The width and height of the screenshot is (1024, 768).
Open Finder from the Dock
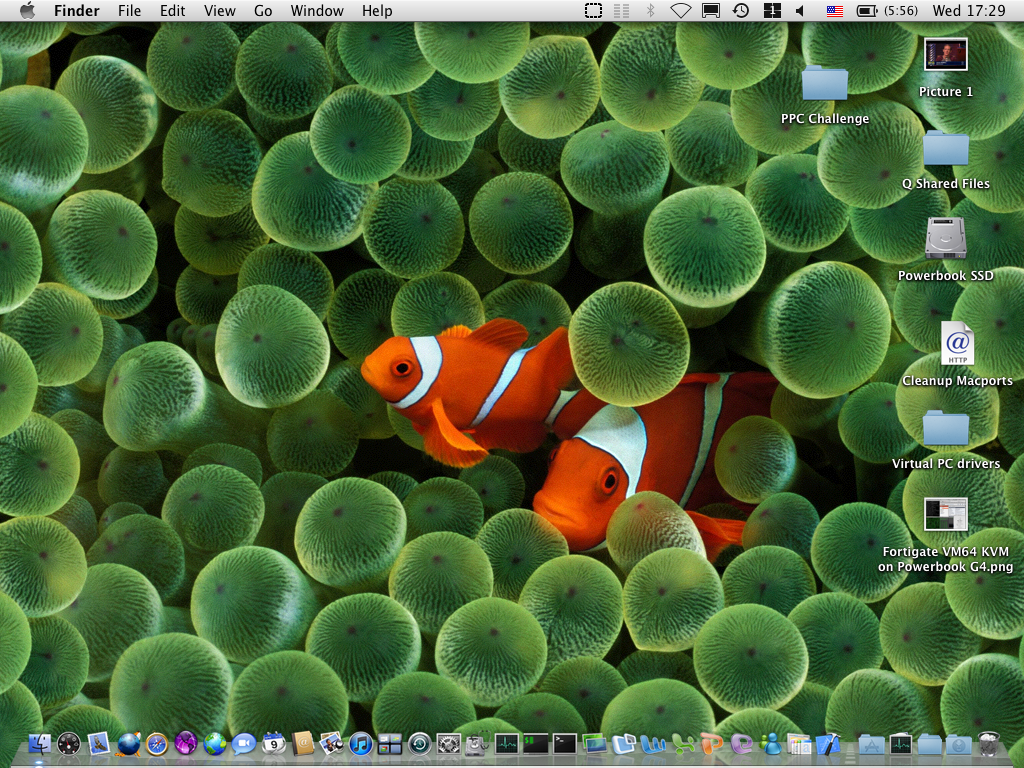coord(40,743)
